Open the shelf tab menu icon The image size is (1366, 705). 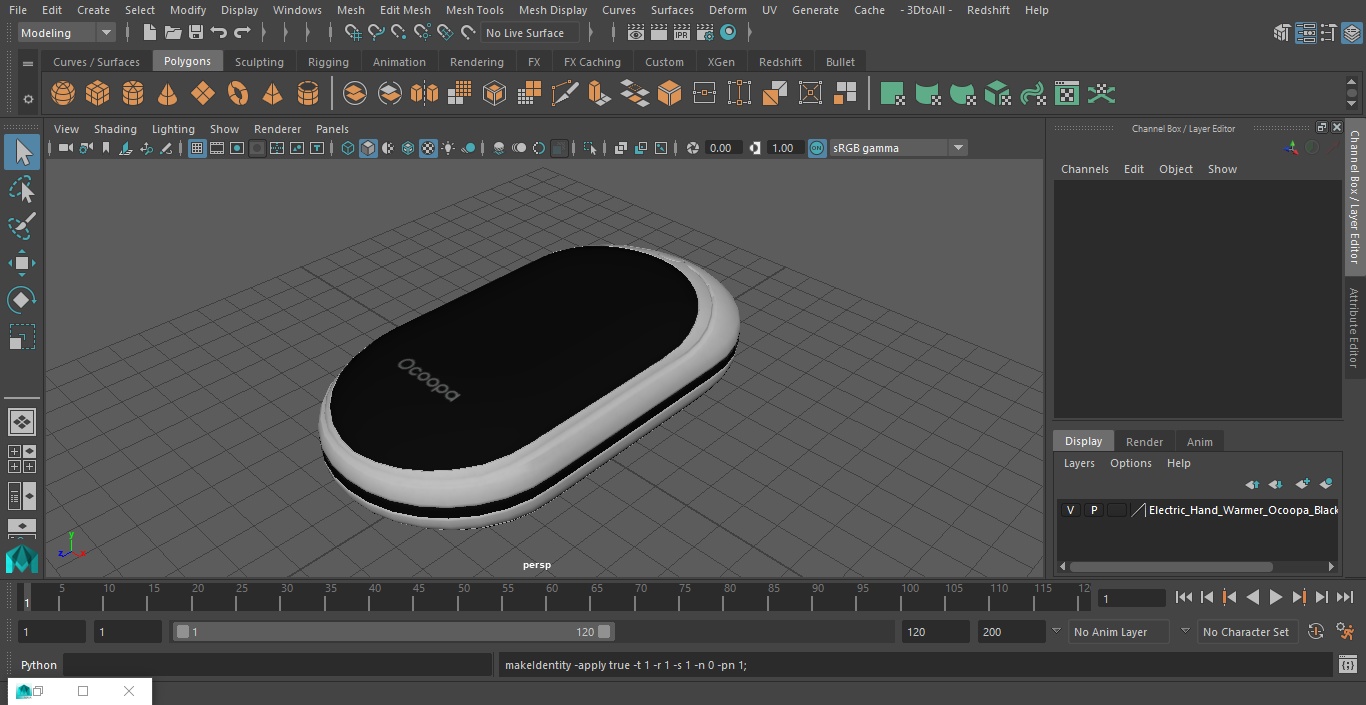28,63
